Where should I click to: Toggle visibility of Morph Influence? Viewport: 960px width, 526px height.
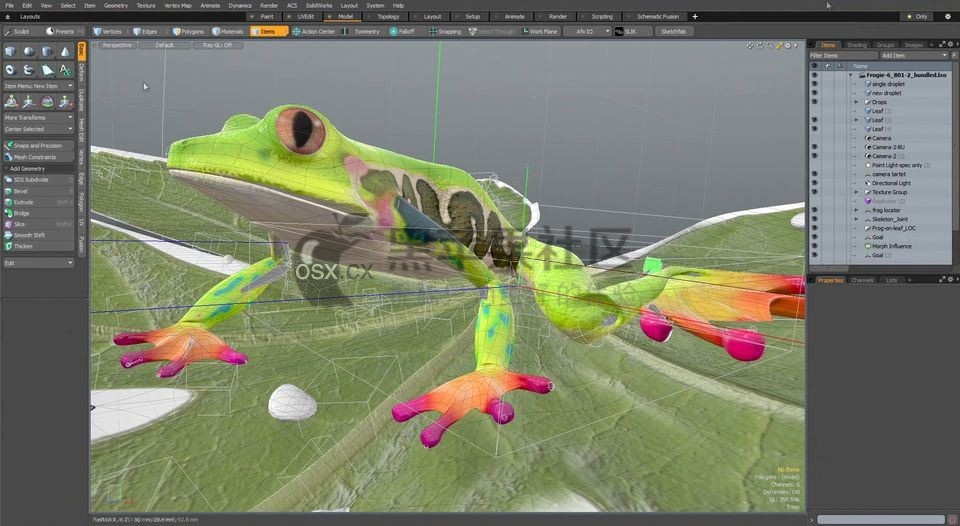pyautogui.click(x=814, y=246)
